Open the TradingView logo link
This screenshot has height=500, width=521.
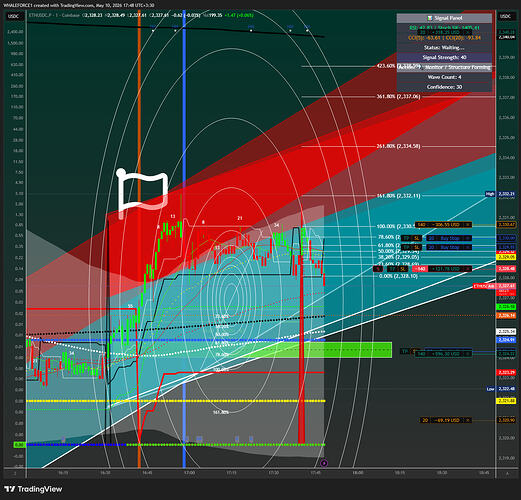(x=34, y=489)
